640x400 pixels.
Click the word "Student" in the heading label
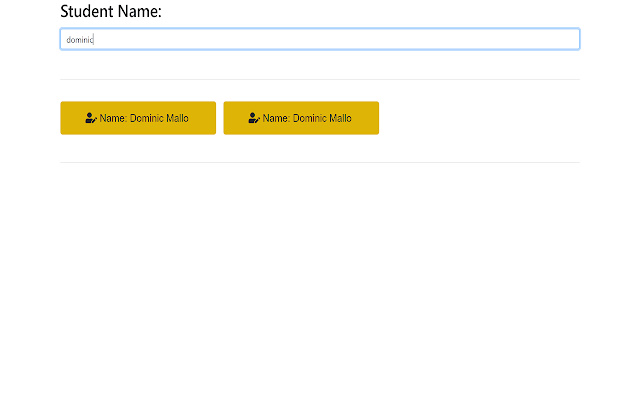point(85,12)
